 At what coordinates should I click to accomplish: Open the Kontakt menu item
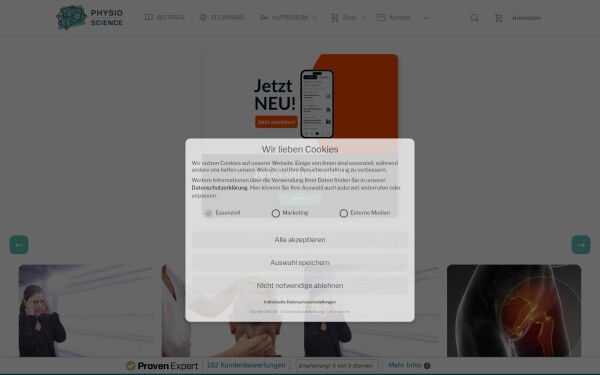pos(399,17)
